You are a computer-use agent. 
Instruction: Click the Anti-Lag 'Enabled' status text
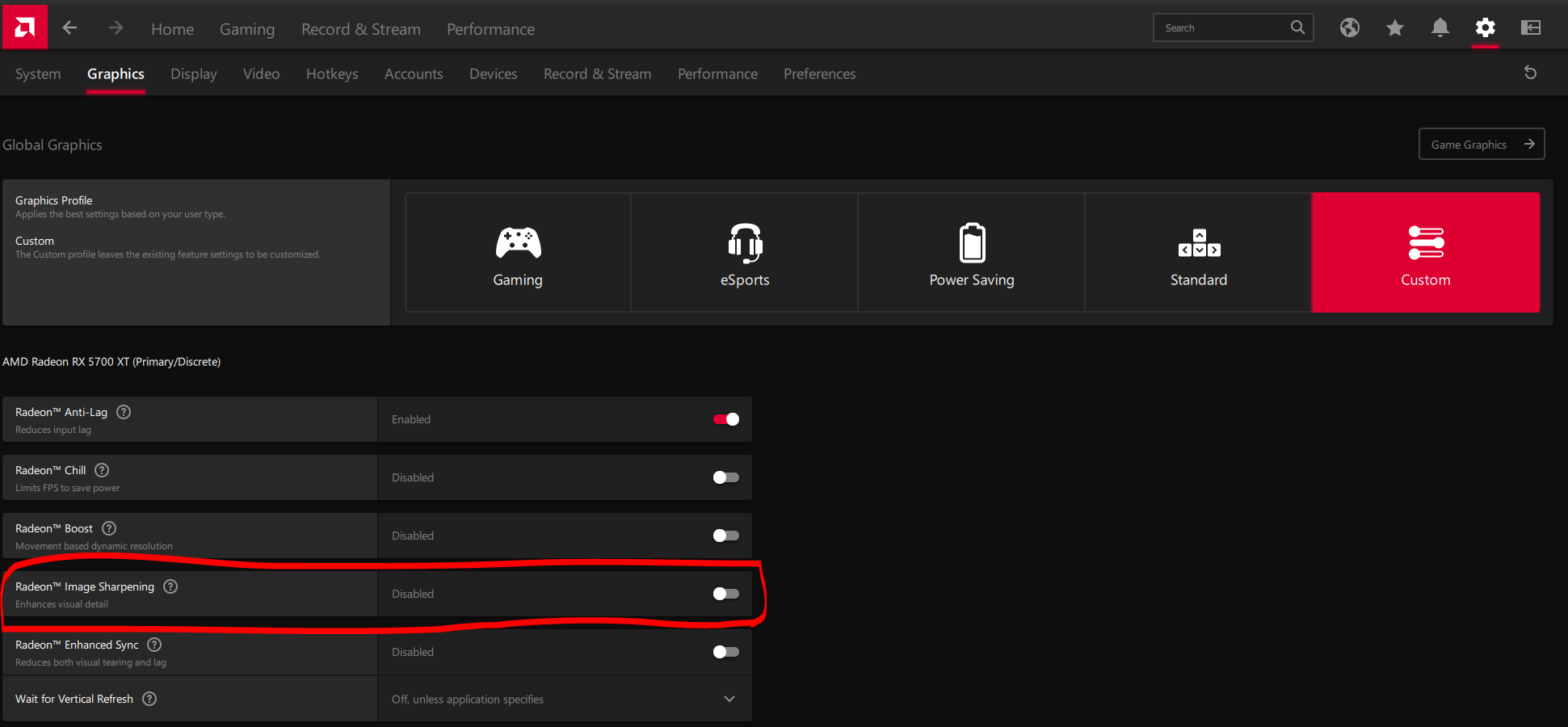[411, 419]
